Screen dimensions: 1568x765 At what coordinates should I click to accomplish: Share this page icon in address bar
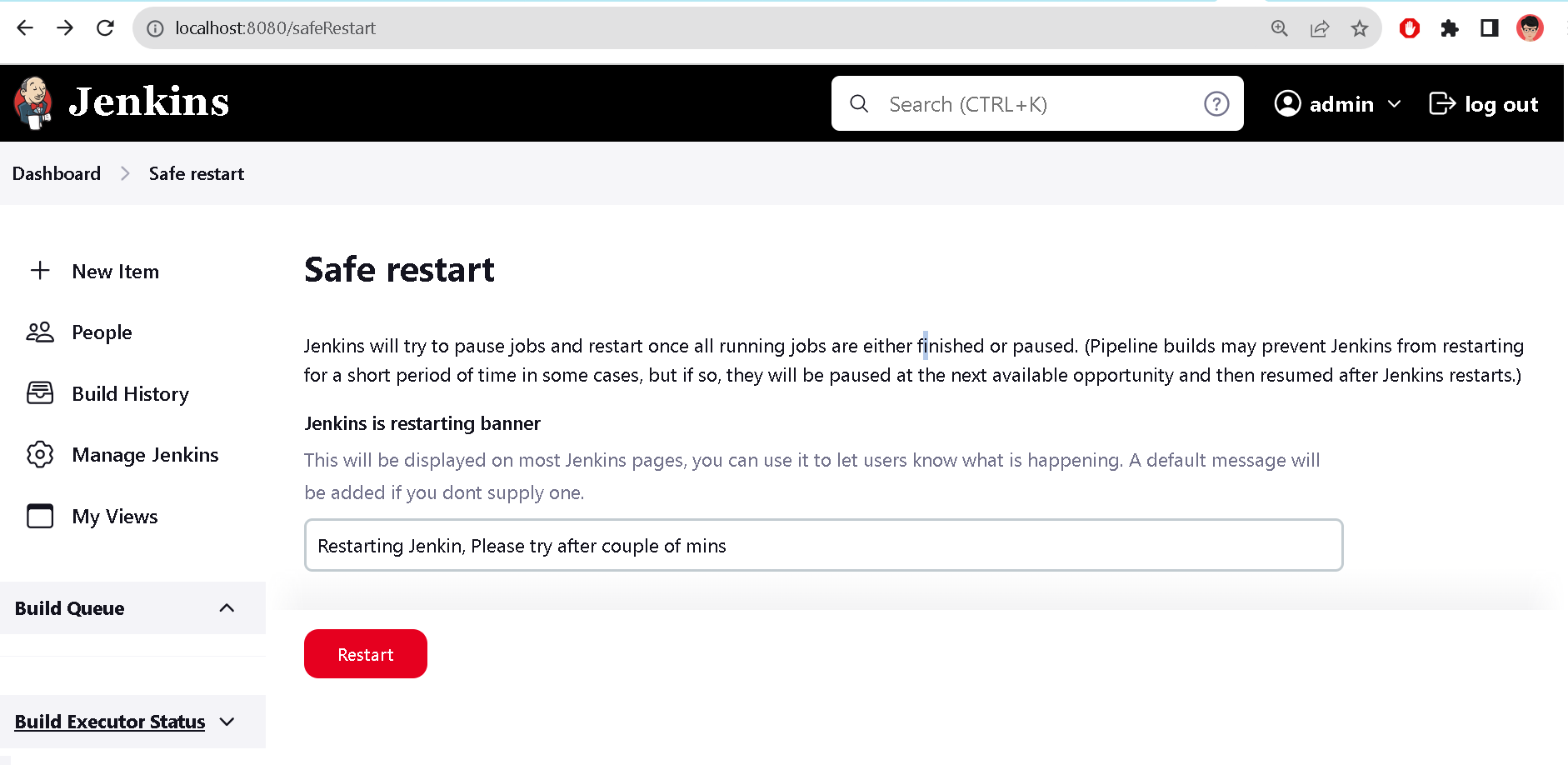coord(1320,28)
